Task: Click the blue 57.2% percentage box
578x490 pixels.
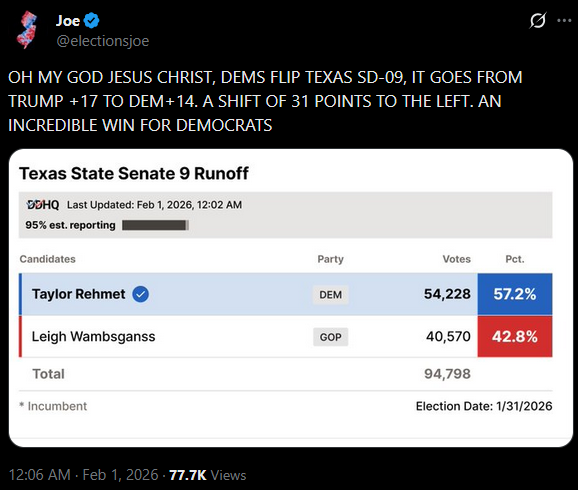Action: (515, 294)
